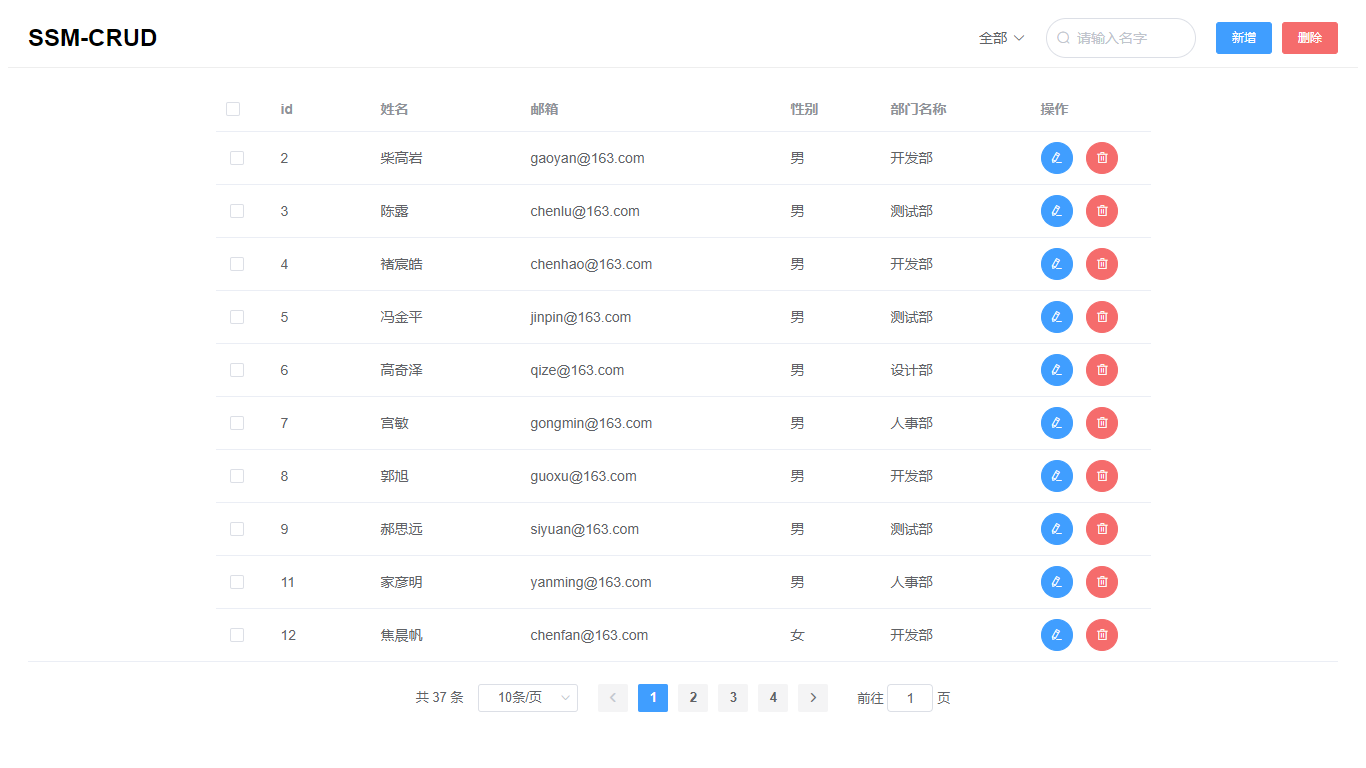Edit the row for 陈露

(1057, 211)
